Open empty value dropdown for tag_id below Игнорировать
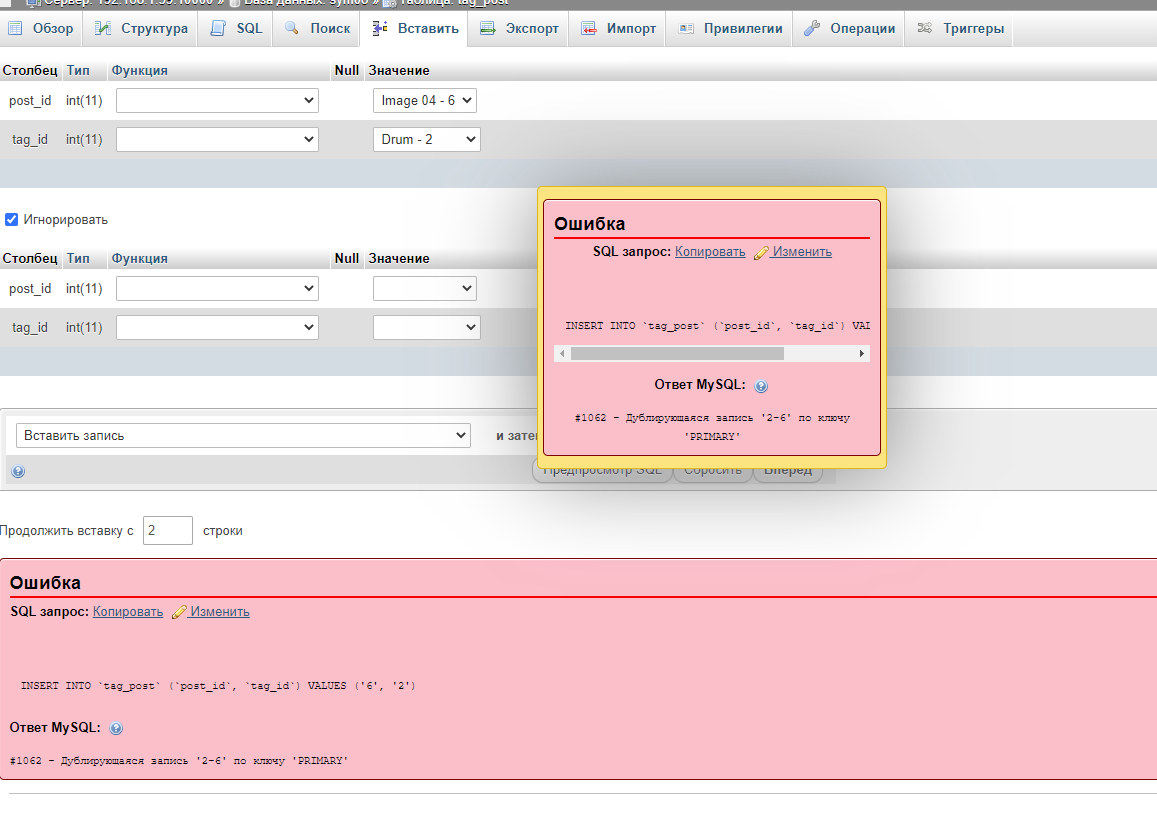 426,327
